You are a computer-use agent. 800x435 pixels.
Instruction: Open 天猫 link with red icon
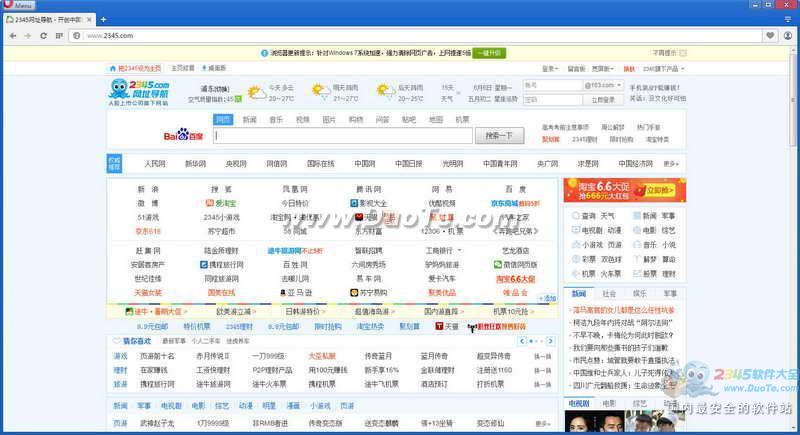(446, 326)
